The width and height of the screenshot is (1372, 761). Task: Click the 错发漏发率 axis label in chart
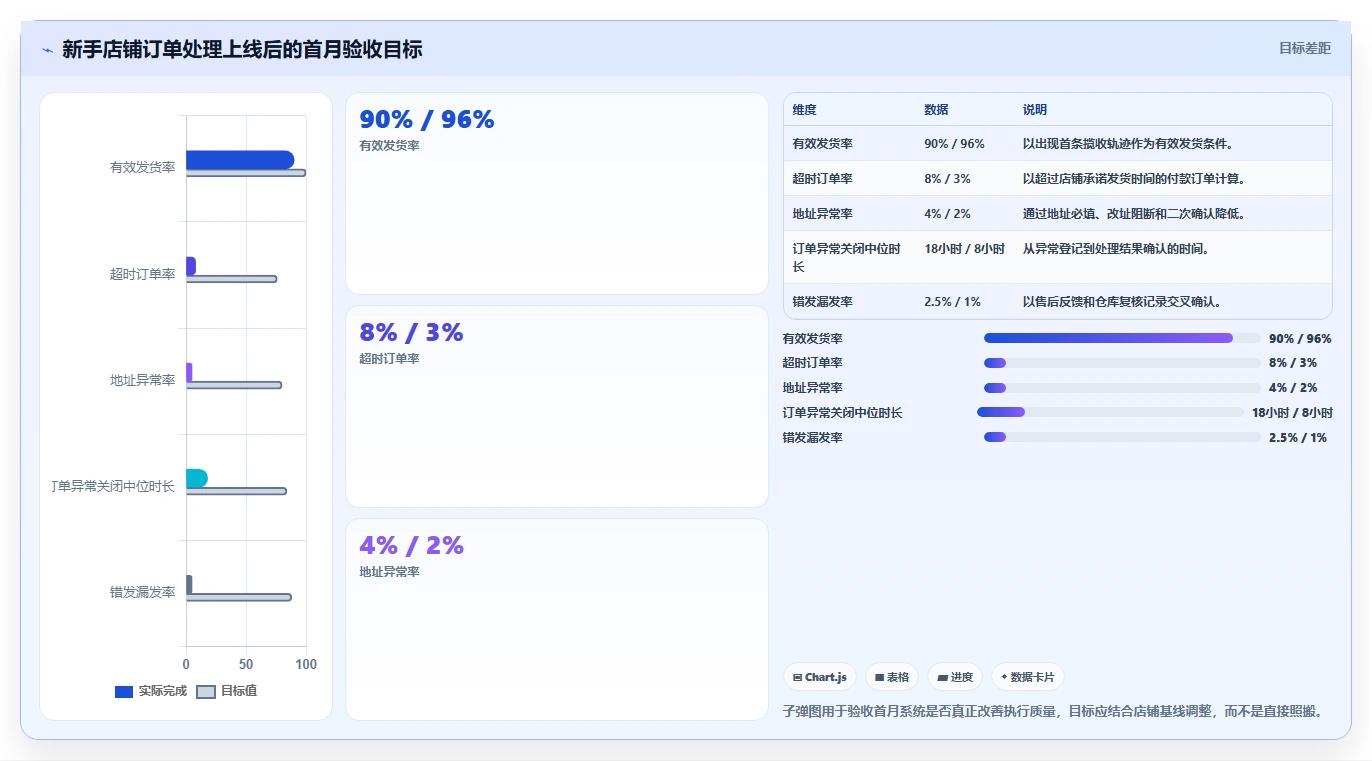pyautogui.click(x=143, y=592)
